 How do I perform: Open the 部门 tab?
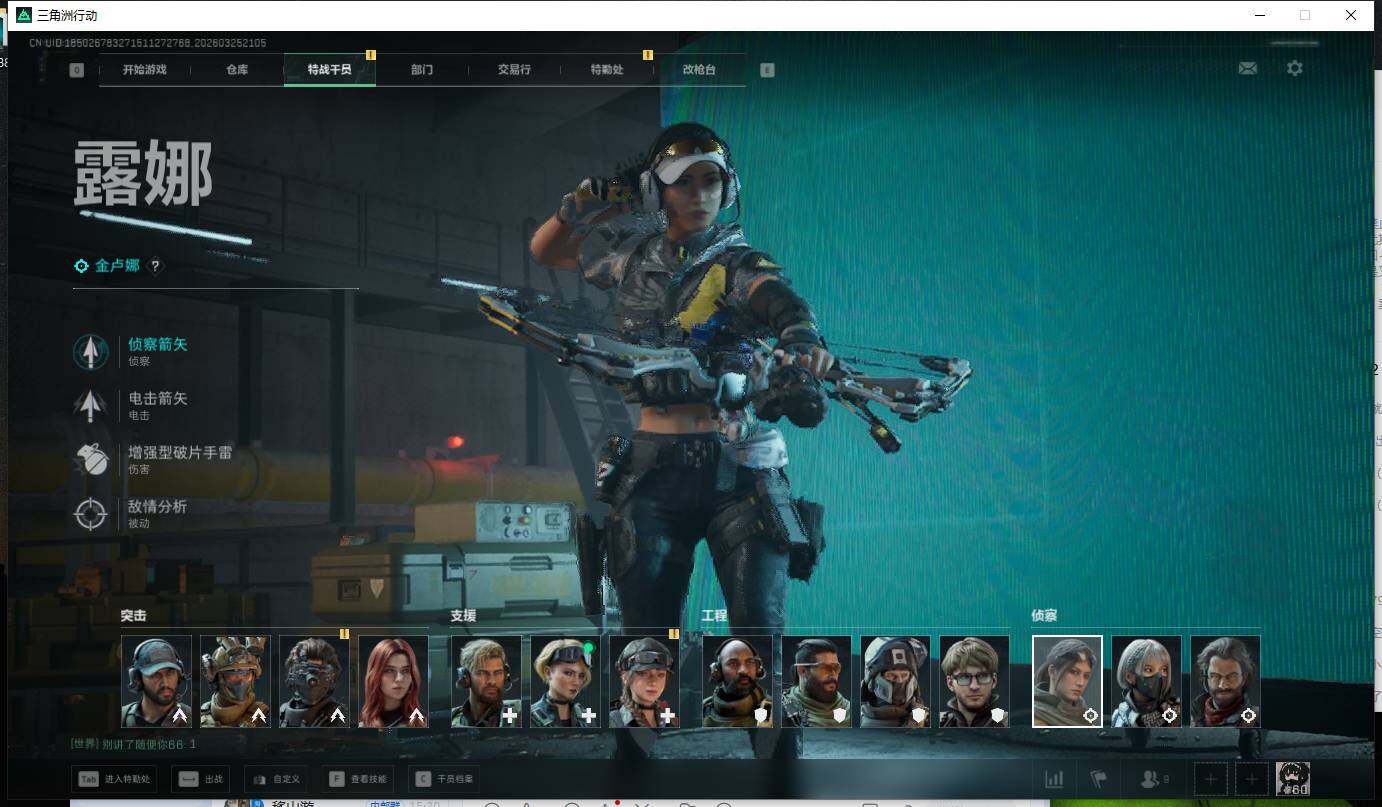[422, 70]
